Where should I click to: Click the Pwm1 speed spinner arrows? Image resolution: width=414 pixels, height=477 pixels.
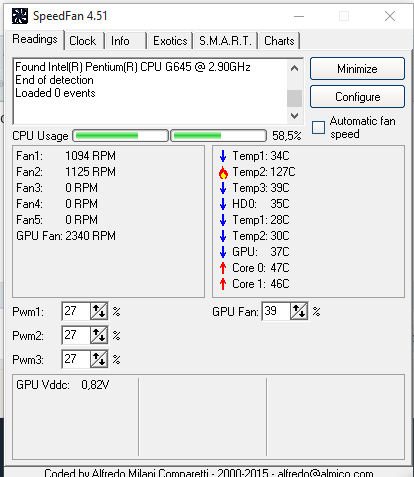99,311
